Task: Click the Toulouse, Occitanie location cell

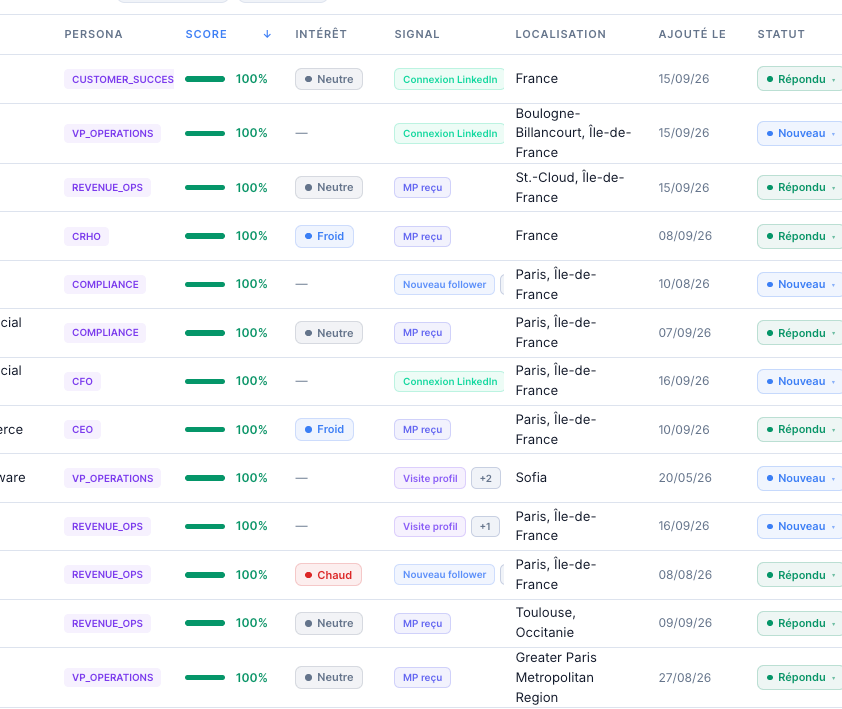Action: 546,623
